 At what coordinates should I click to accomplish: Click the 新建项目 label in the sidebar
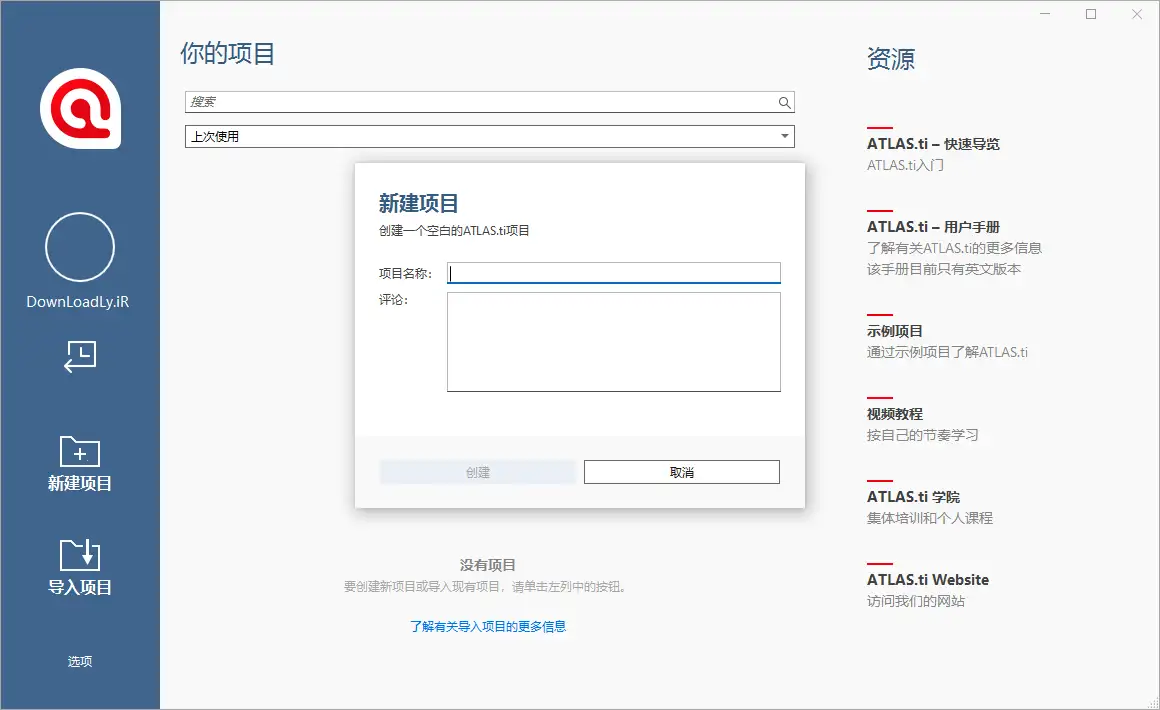pos(80,484)
